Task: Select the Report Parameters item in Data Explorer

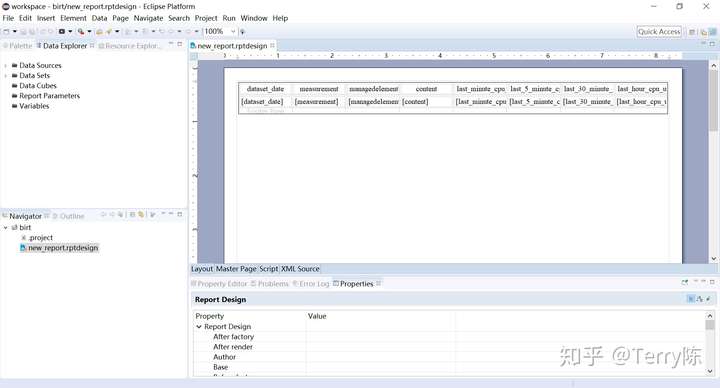Action: (x=50, y=96)
